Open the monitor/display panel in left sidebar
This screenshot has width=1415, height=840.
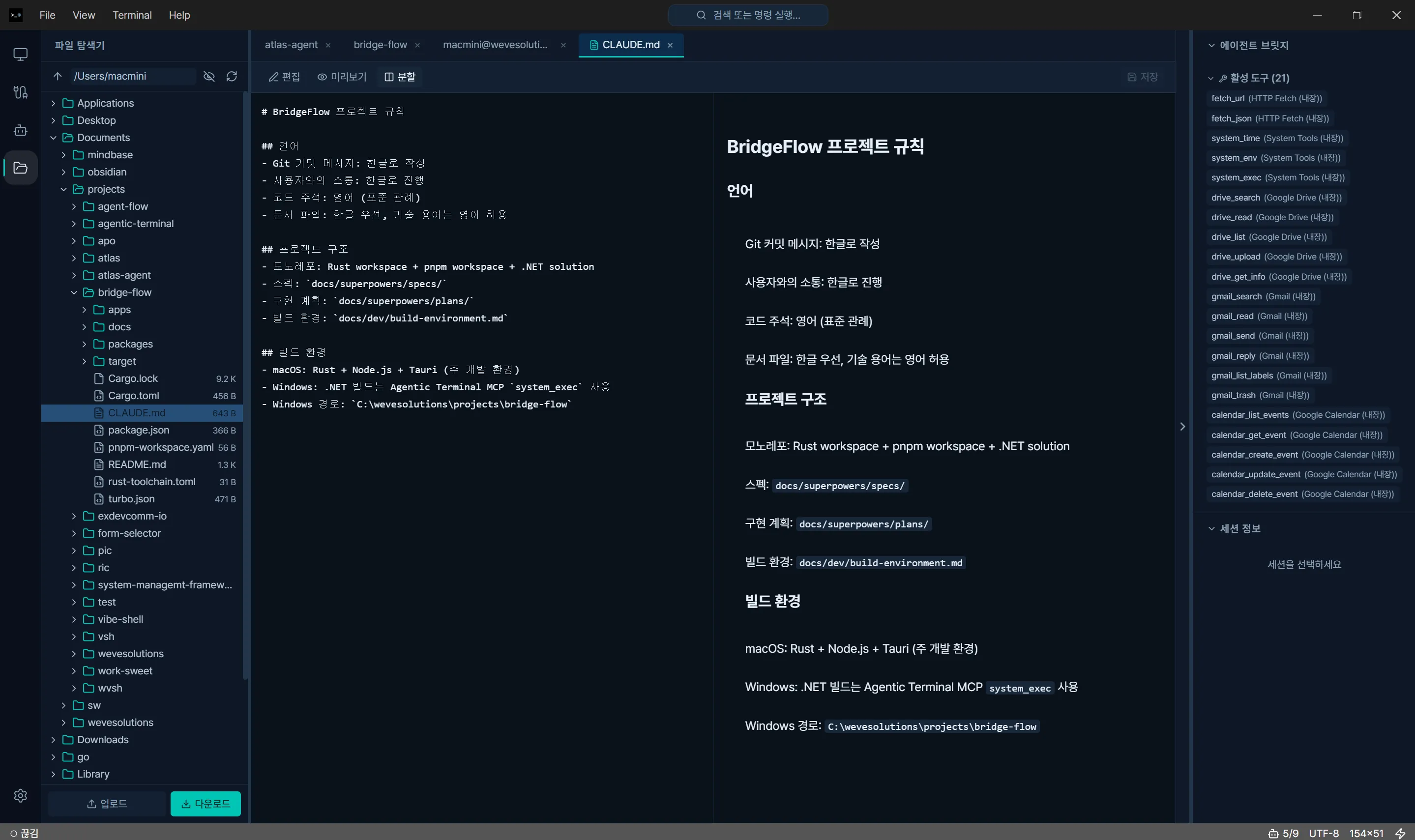pos(20,54)
